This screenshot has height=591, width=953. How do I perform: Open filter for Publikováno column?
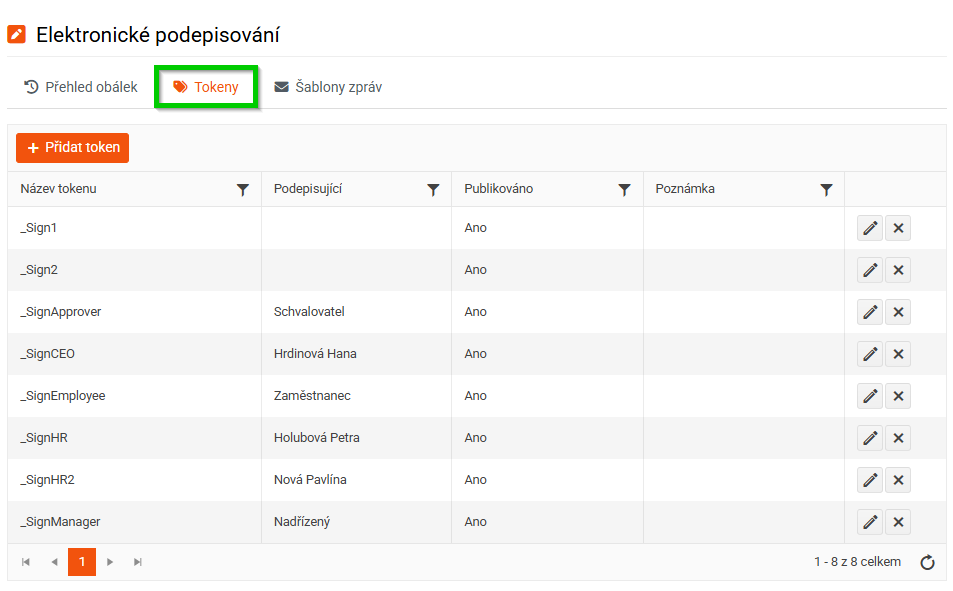624,190
